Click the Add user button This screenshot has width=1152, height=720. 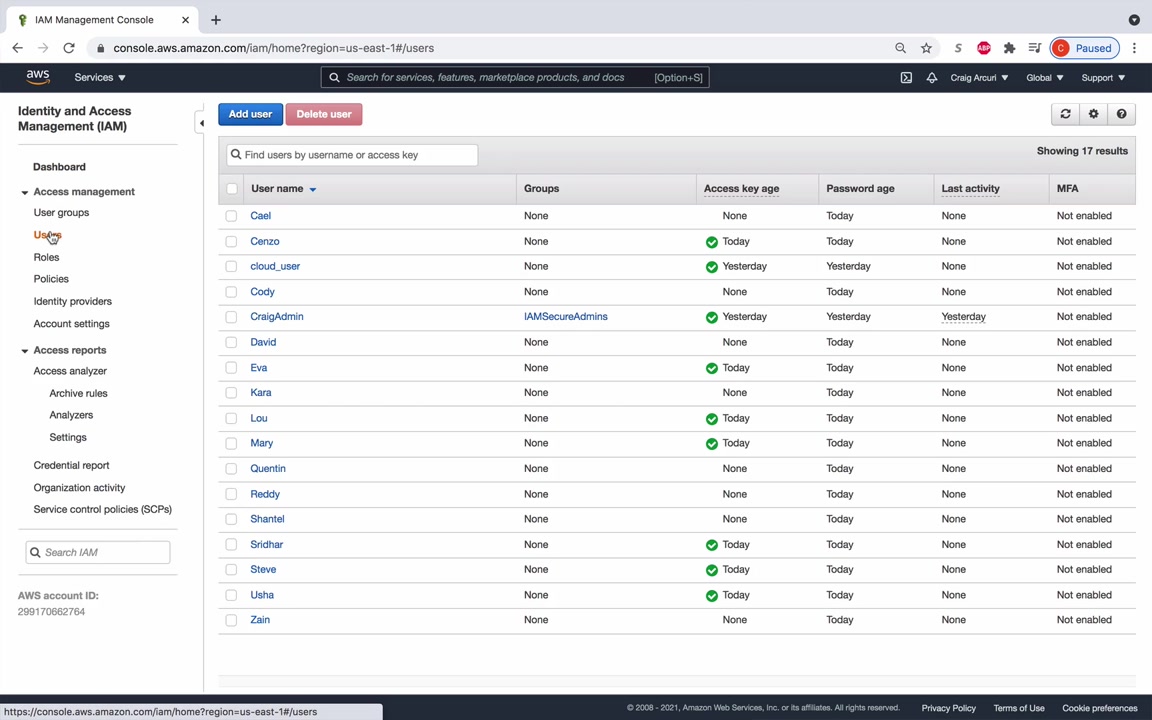(250, 114)
